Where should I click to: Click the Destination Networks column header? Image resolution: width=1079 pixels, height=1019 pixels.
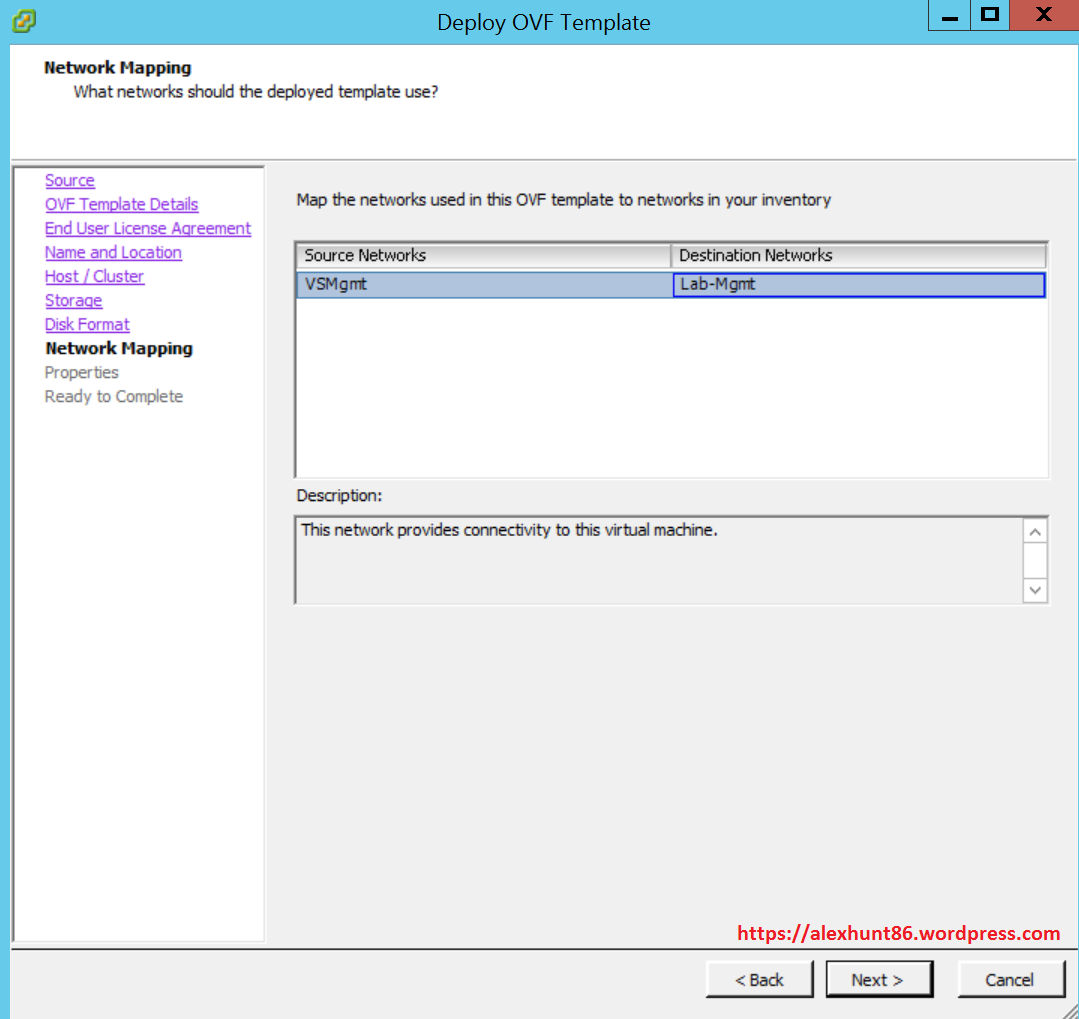click(x=858, y=256)
